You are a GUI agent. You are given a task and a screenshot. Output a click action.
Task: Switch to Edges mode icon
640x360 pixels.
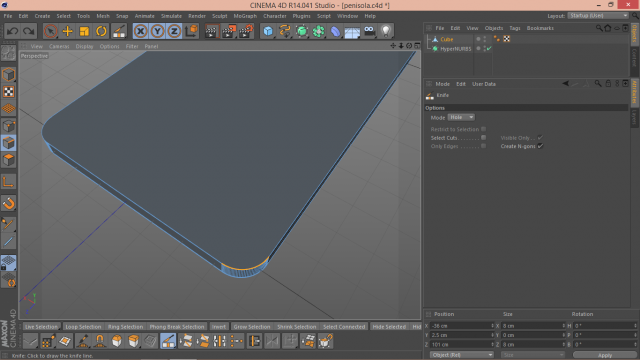coord(9,143)
